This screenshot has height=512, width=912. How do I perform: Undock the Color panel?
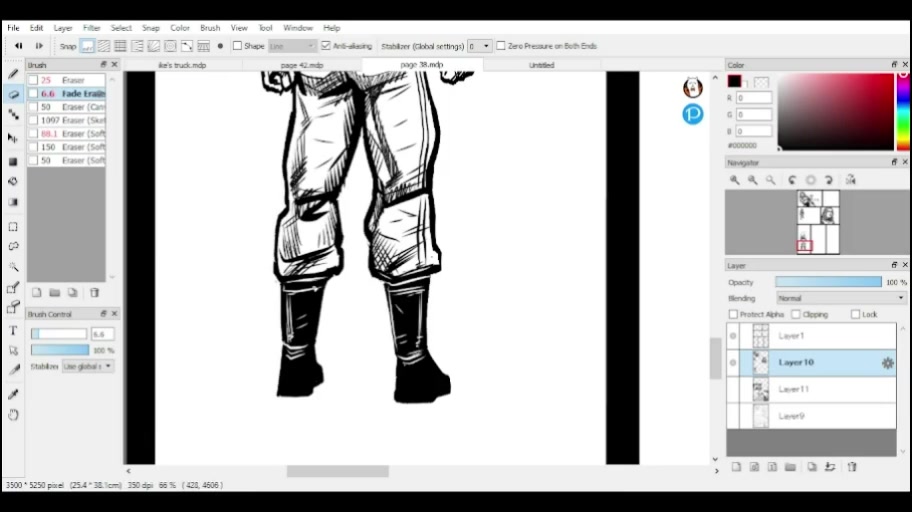pyautogui.click(x=894, y=65)
